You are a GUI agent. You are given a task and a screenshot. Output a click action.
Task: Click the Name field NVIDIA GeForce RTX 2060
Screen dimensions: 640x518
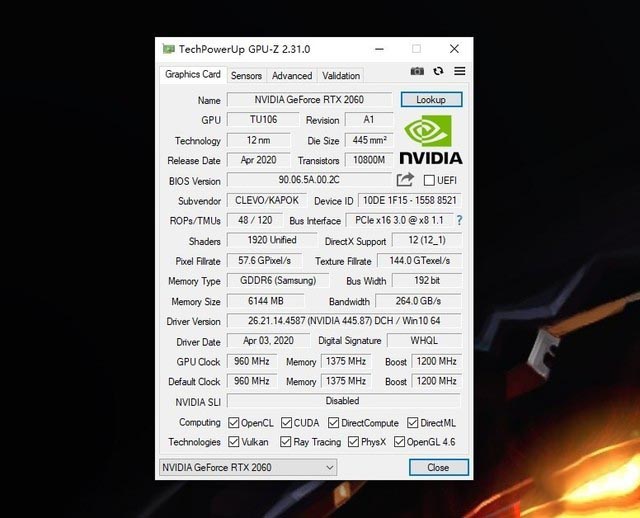pyautogui.click(x=309, y=100)
